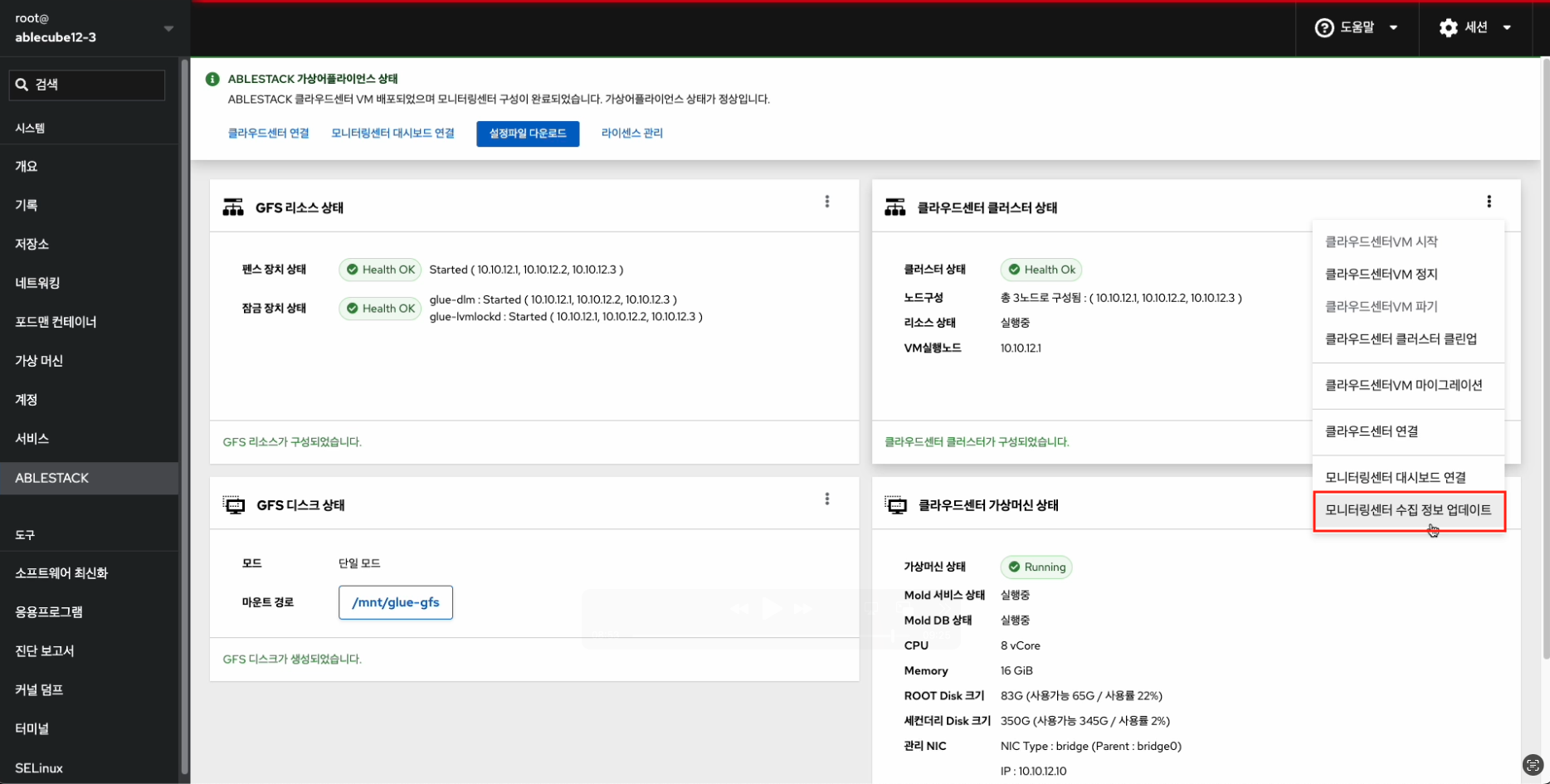Click the GFS 디스크 상태 monitor icon
This screenshot has height=784, width=1550.
click(x=234, y=505)
